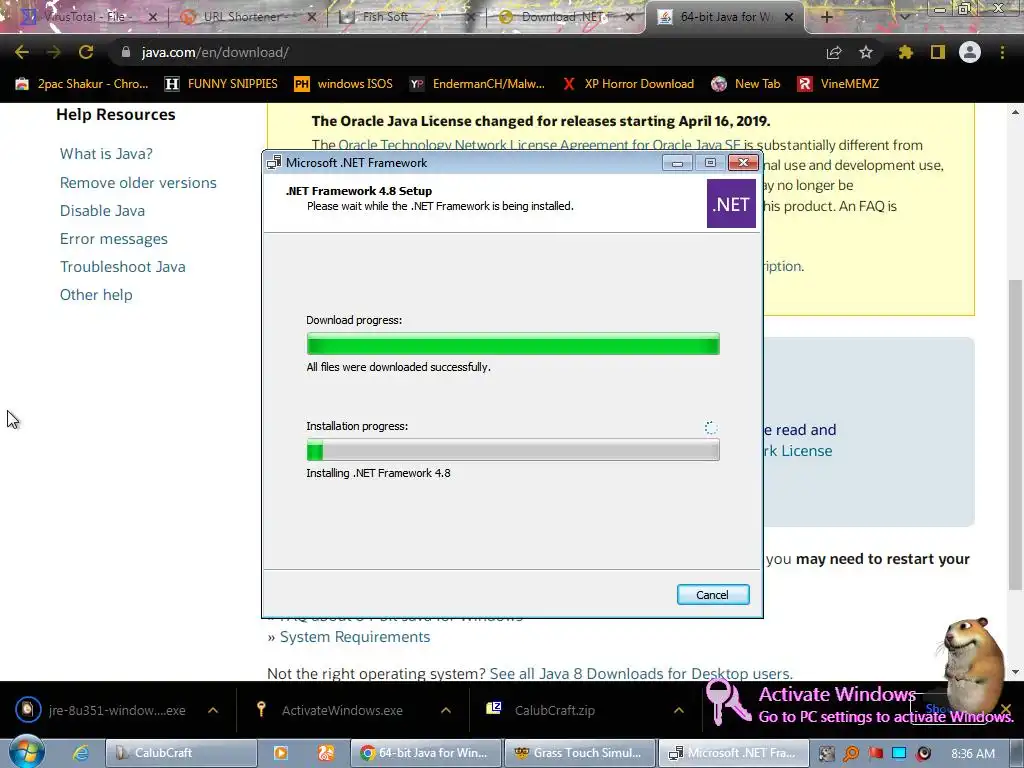1024x768 pixels.
Task: Reload the java.com page
Action: click(86, 52)
